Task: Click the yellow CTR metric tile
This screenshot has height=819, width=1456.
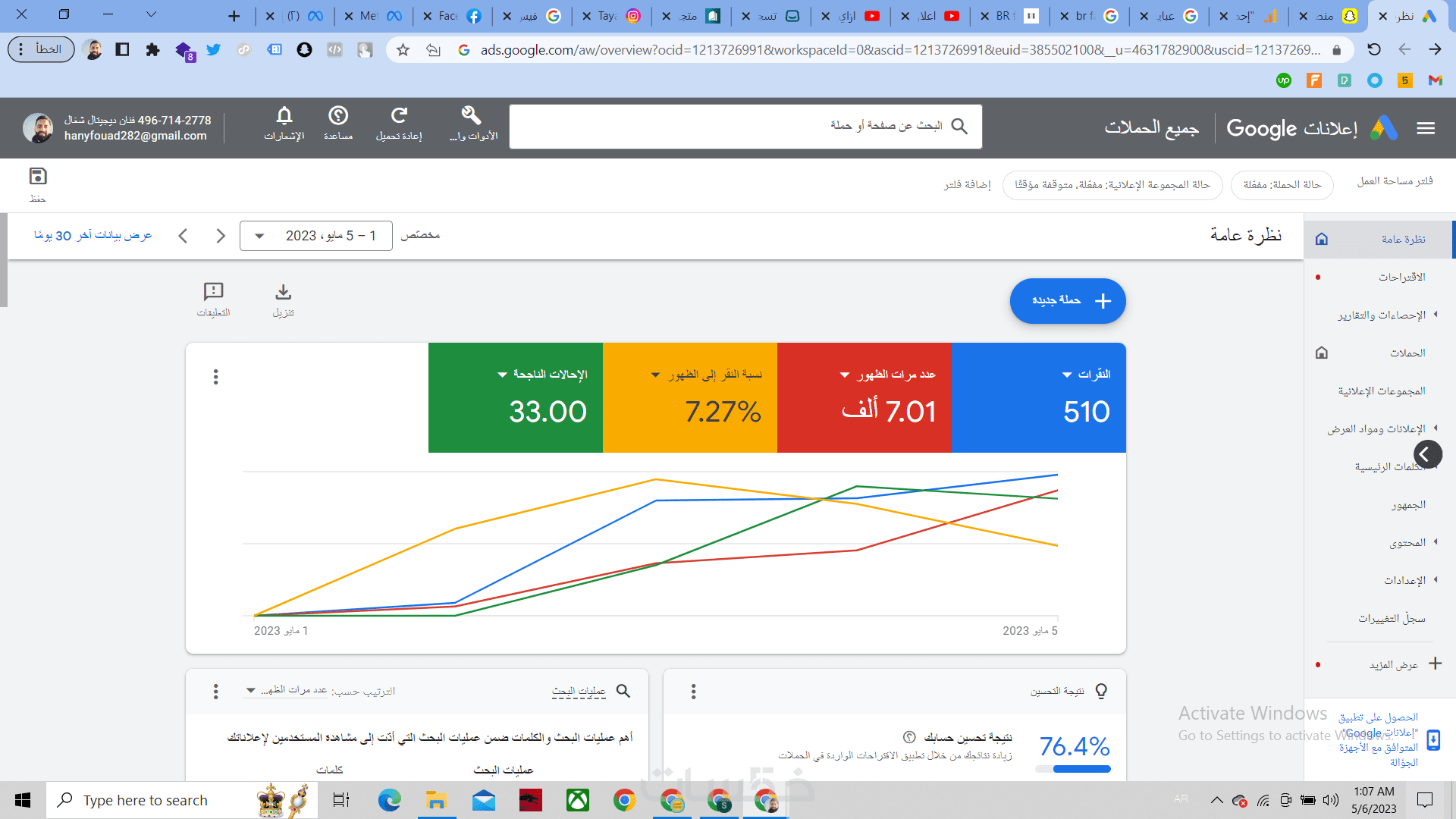Action: (x=689, y=397)
